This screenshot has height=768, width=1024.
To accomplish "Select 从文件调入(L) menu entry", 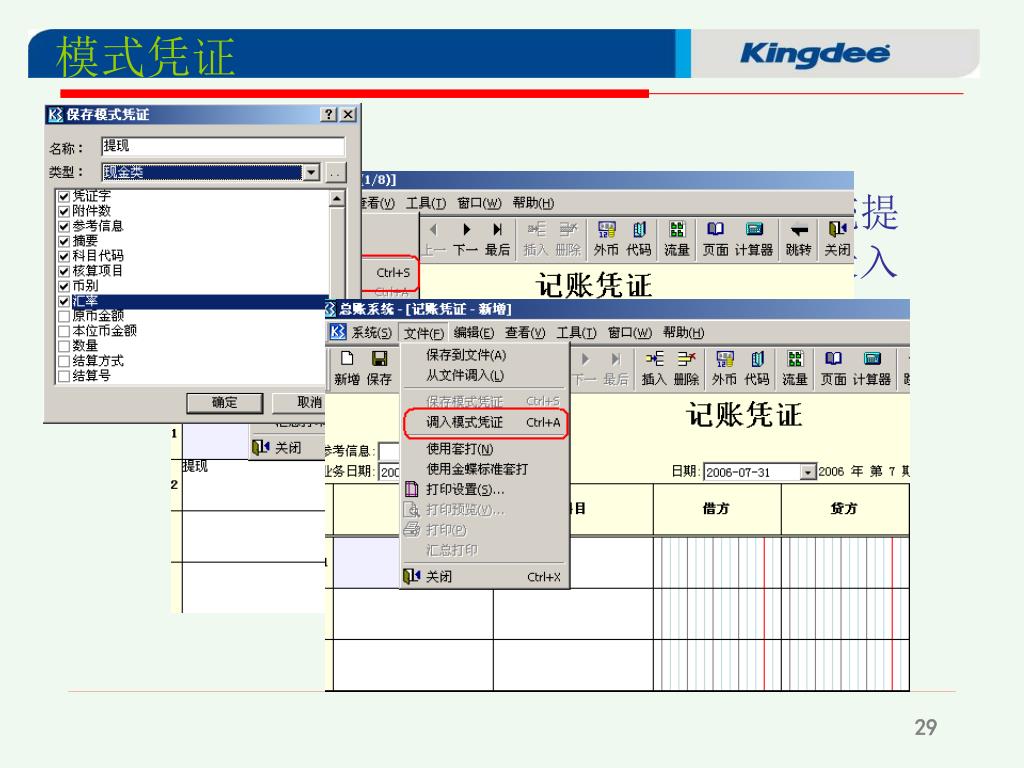I will [484, 376].
